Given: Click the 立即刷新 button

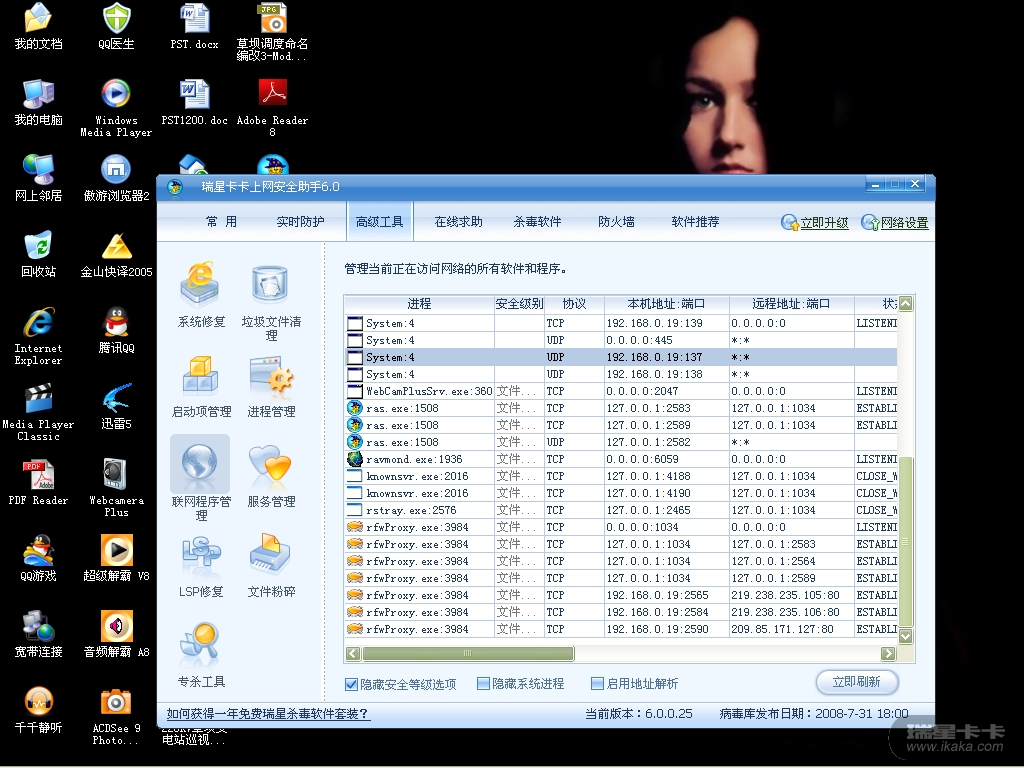Looking at the screenshot, I should coord(857,682).
